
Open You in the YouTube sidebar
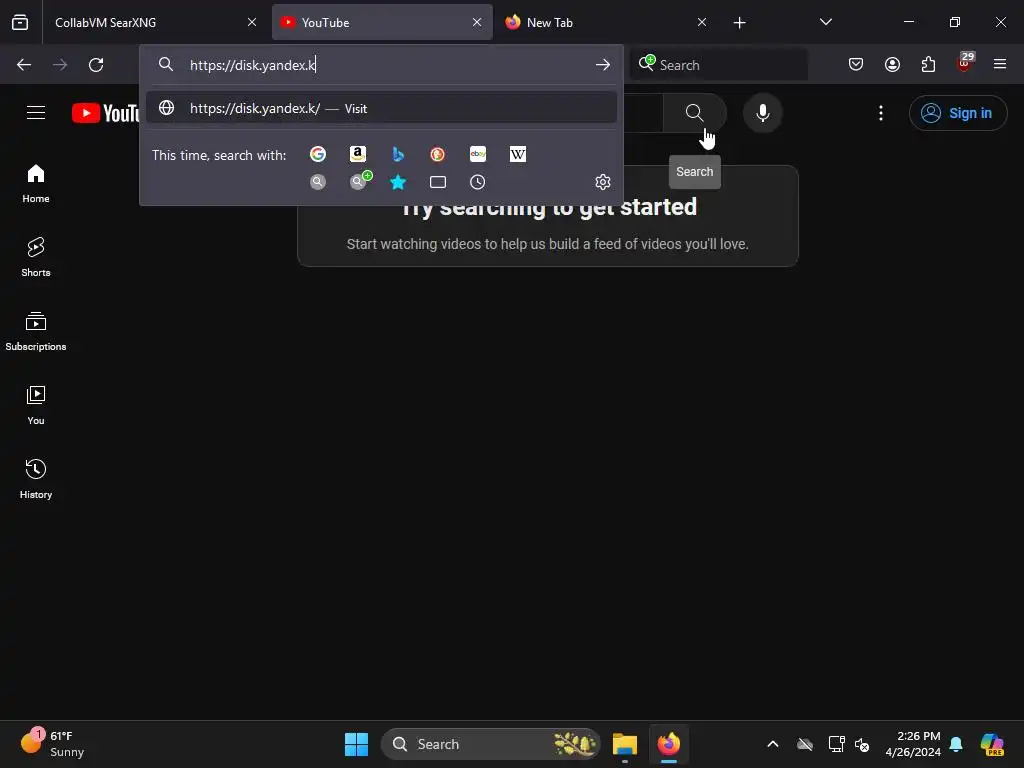pos(36,406)
